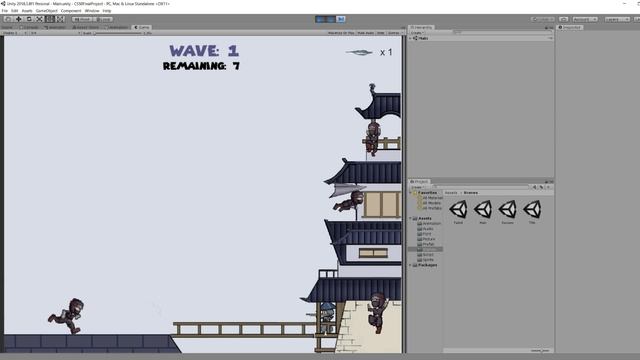Image resolution: width=640 pixels, height=360 pixels.
Task: Select the Rect transform tool
Action: tap(50, 19)
